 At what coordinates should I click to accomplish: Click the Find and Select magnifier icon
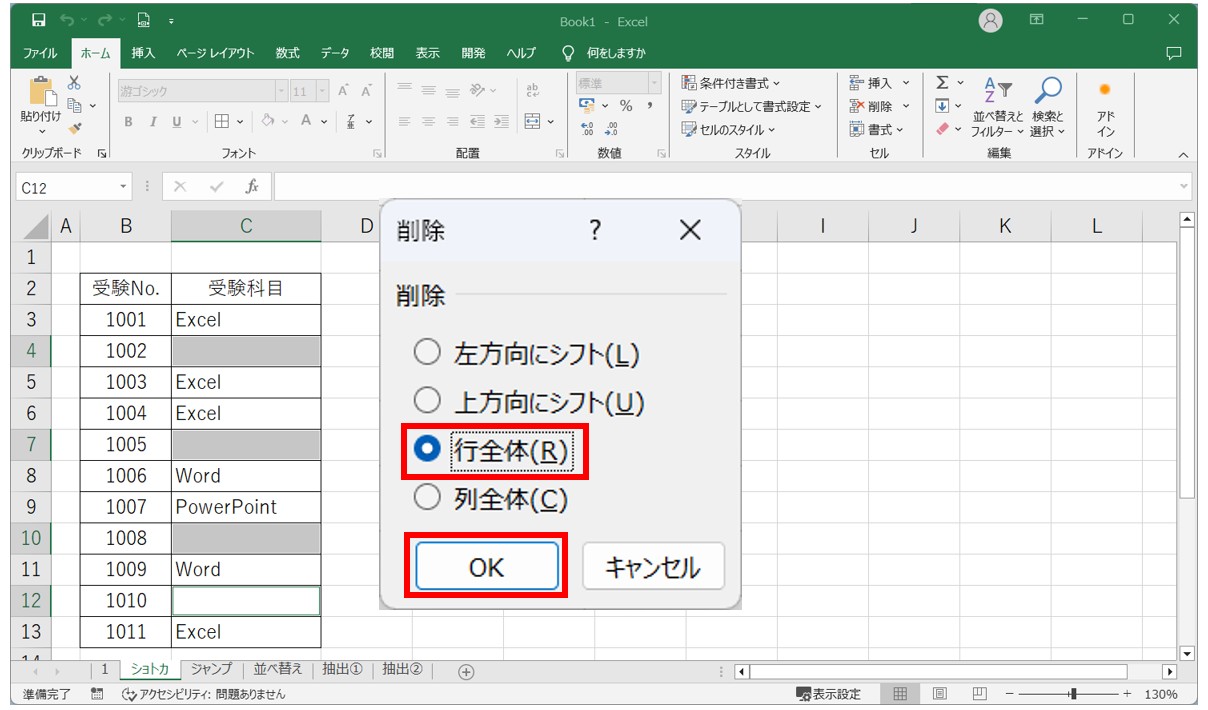coord(1047,92)
